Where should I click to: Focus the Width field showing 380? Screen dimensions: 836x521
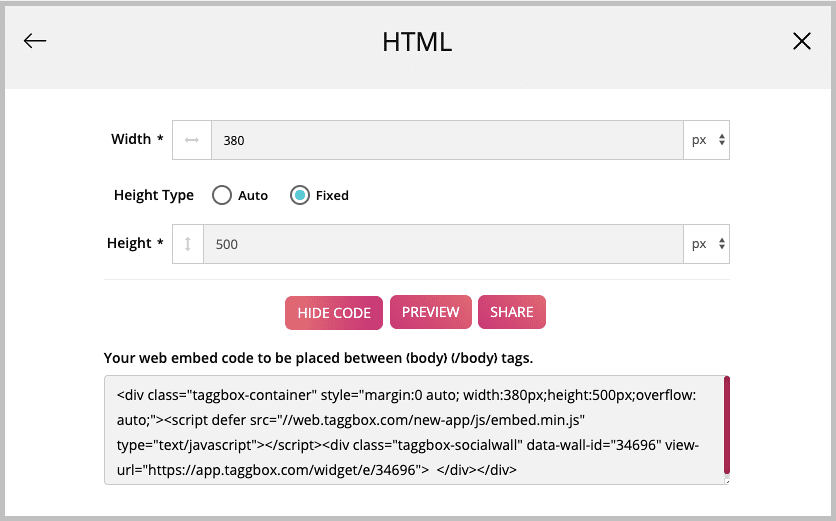(446, 140)
